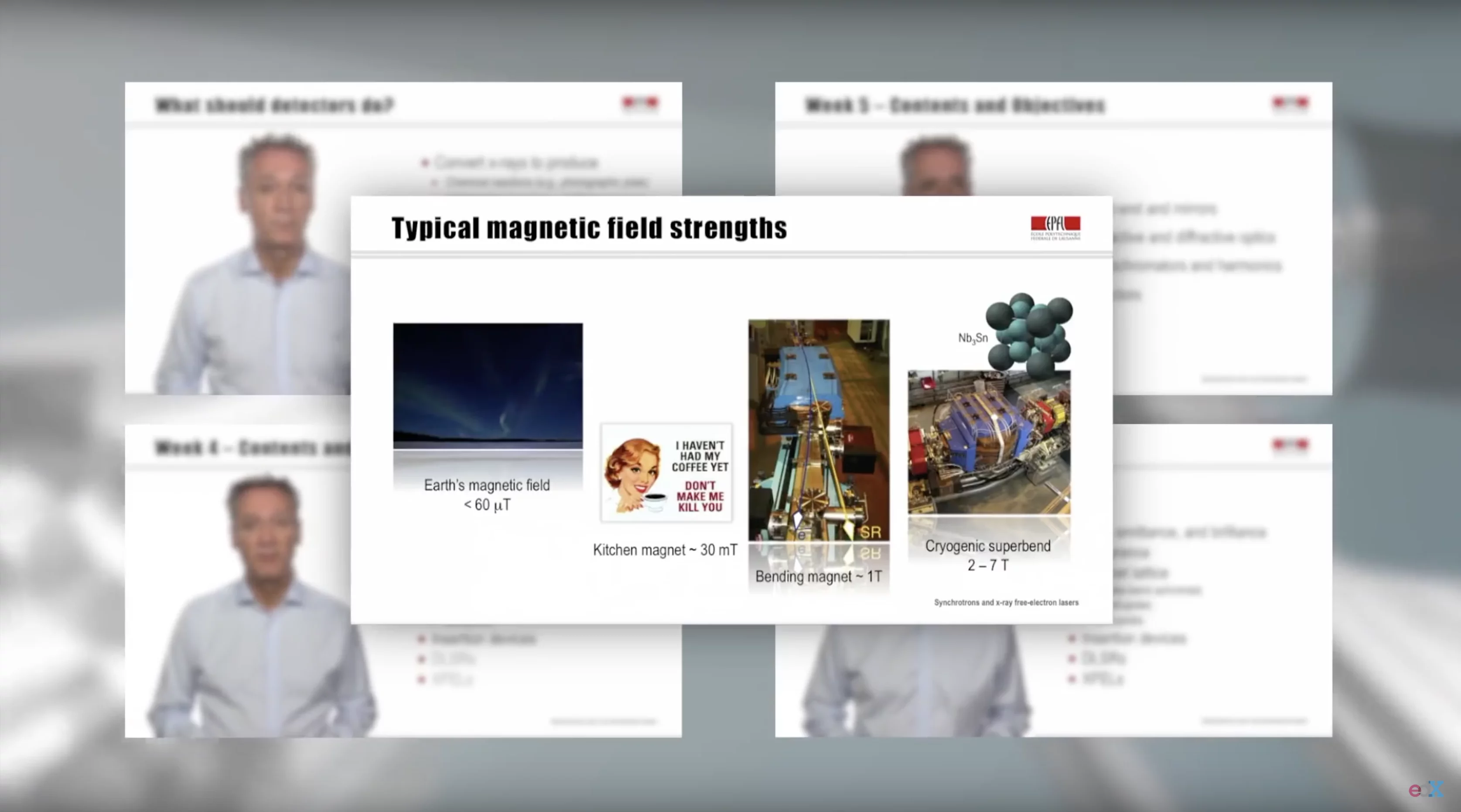The height and width of the screenshot is (812, 1461).
Task: Open the Week 5 Contents and Objectives slide
Action: 955,106
